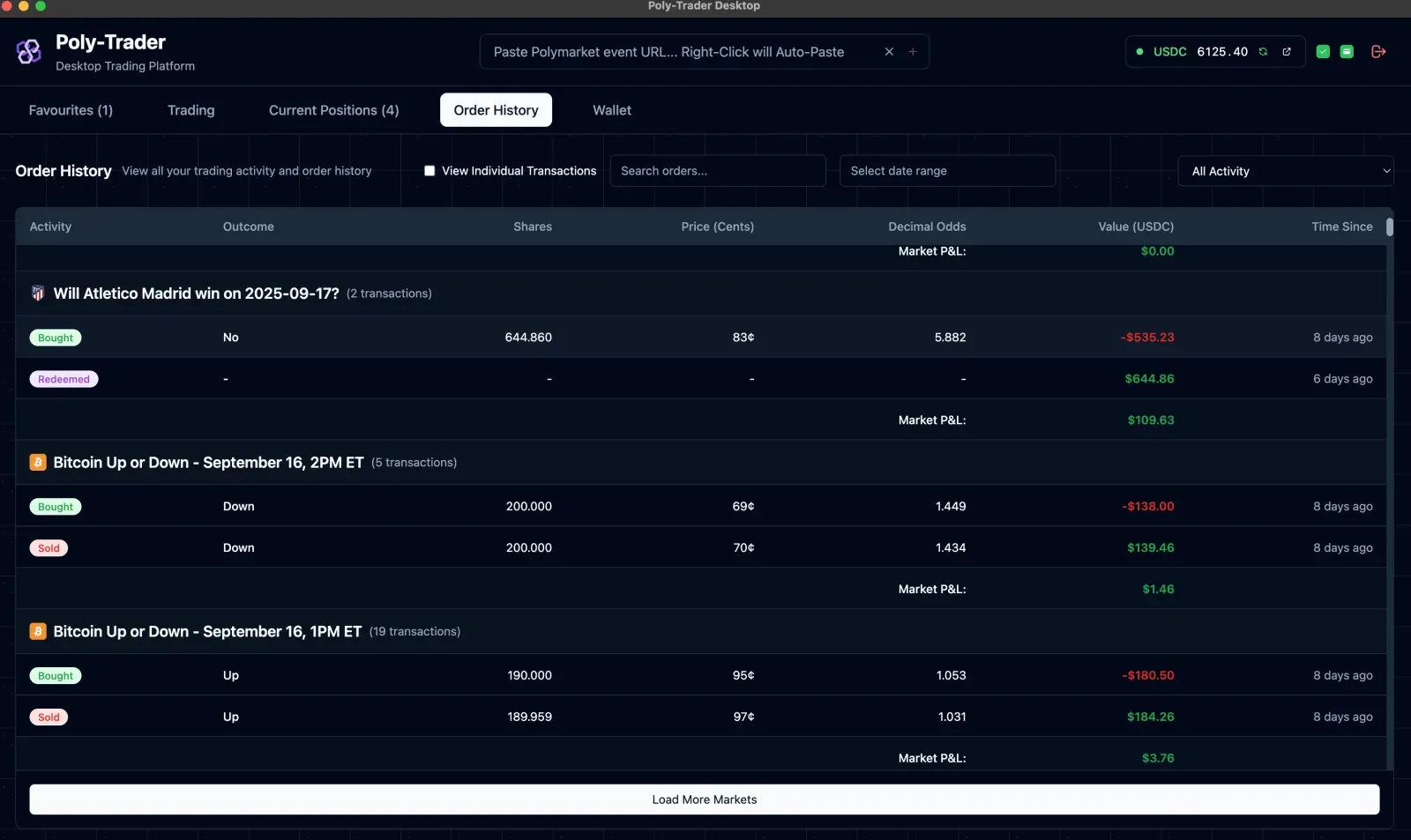Click Bitcoin icon for 1PM ET market
This screenshot has width=1411, height=840.
pos(38,632)
